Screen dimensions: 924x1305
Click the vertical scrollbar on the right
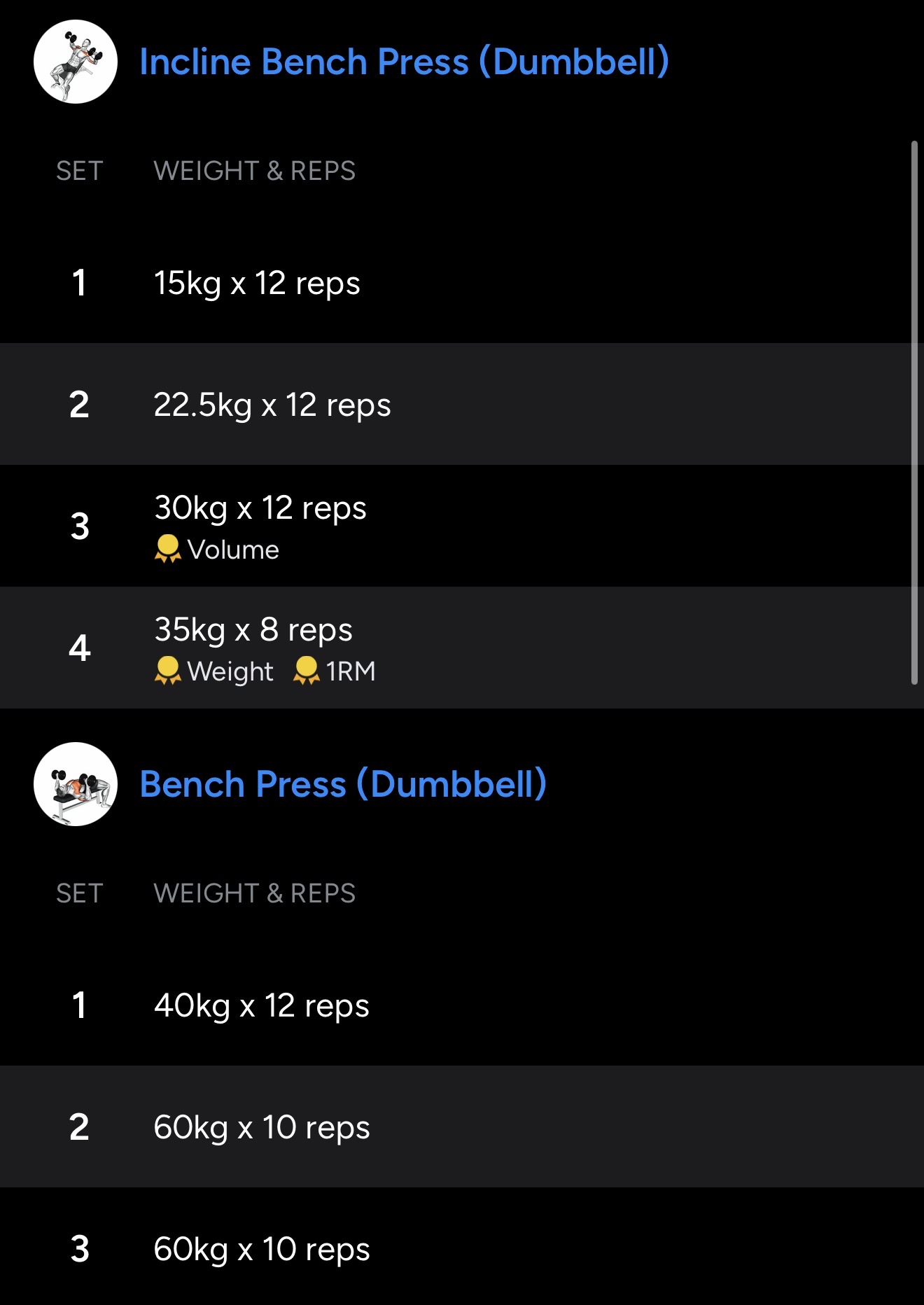(x=914, y=412)
